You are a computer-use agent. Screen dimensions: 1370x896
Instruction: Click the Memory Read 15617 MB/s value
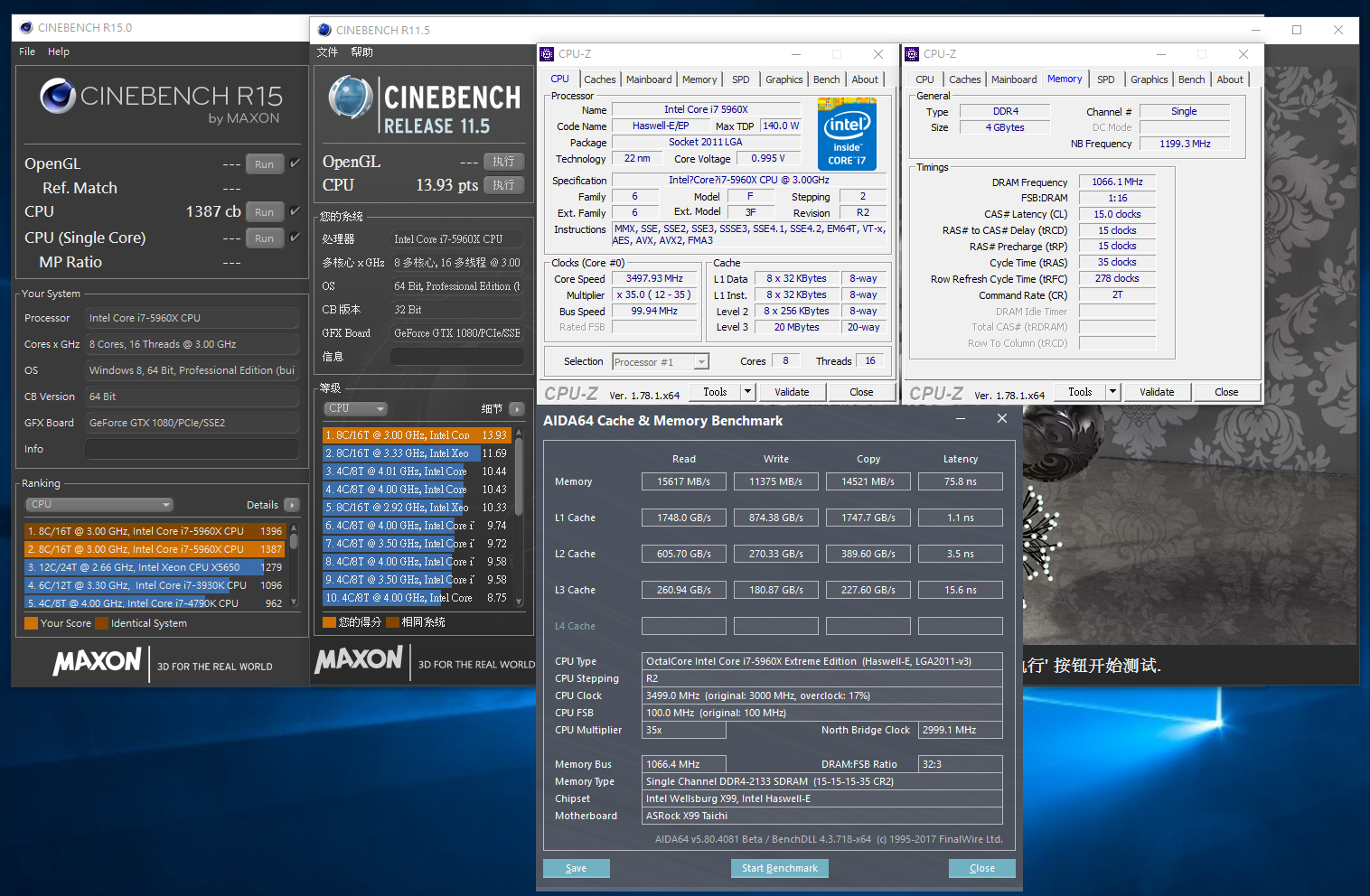point(683,481)
